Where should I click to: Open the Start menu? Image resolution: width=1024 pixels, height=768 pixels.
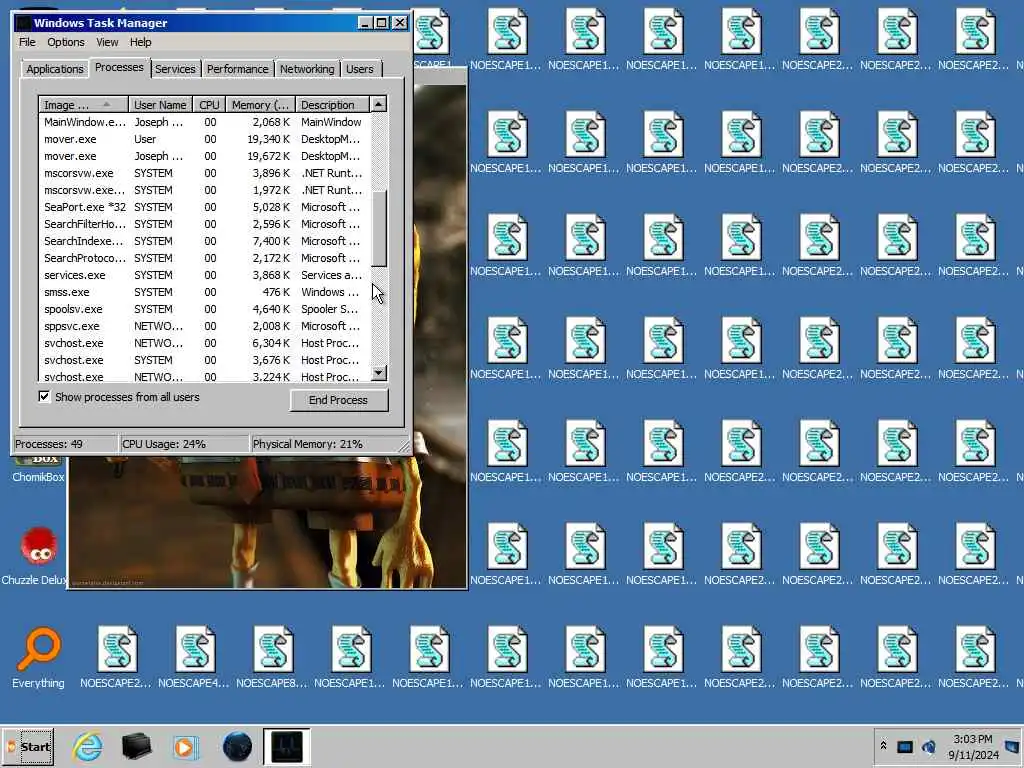[28, 746]
